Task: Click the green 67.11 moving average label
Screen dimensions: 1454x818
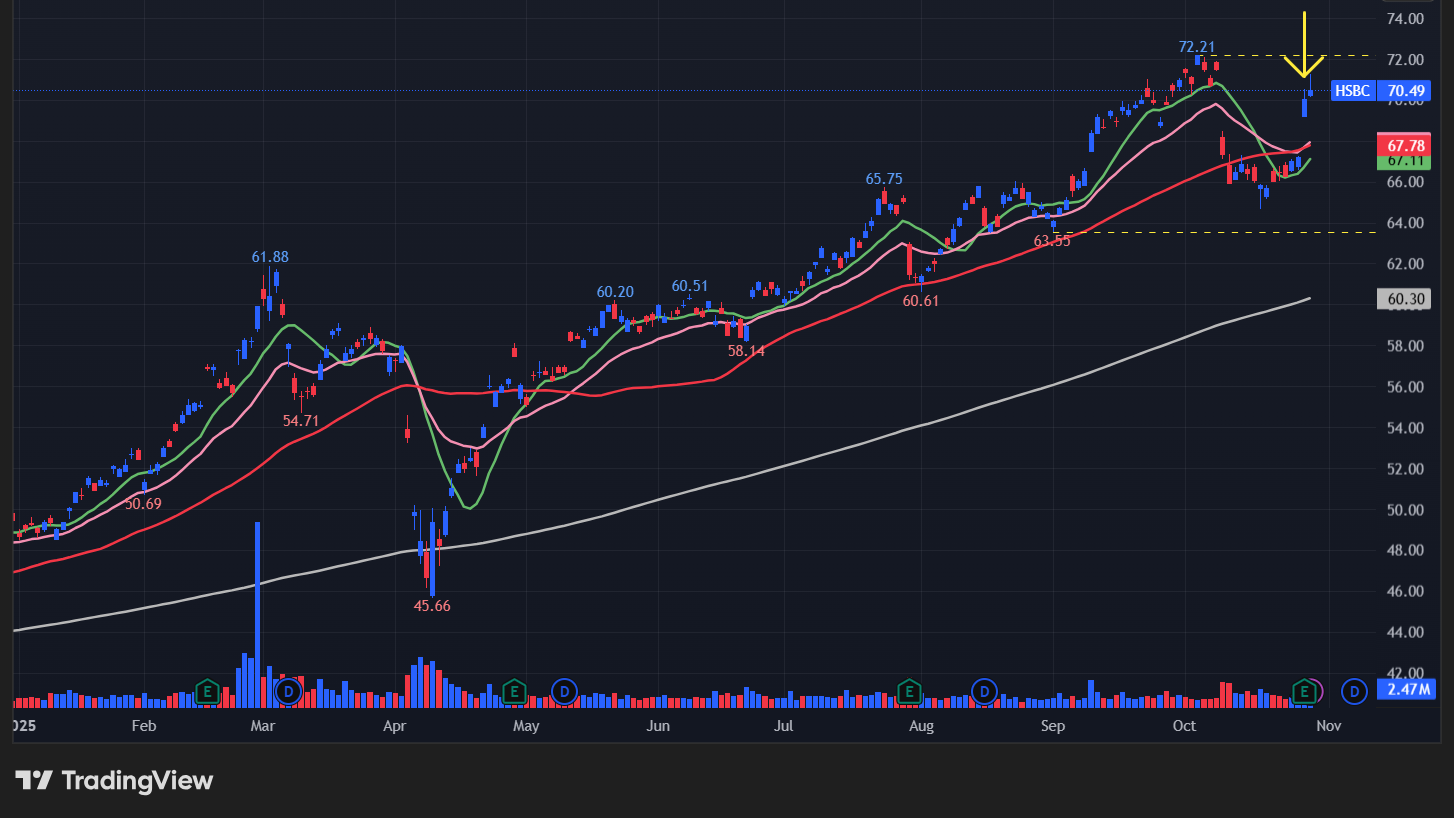Action: [1404, 161]
